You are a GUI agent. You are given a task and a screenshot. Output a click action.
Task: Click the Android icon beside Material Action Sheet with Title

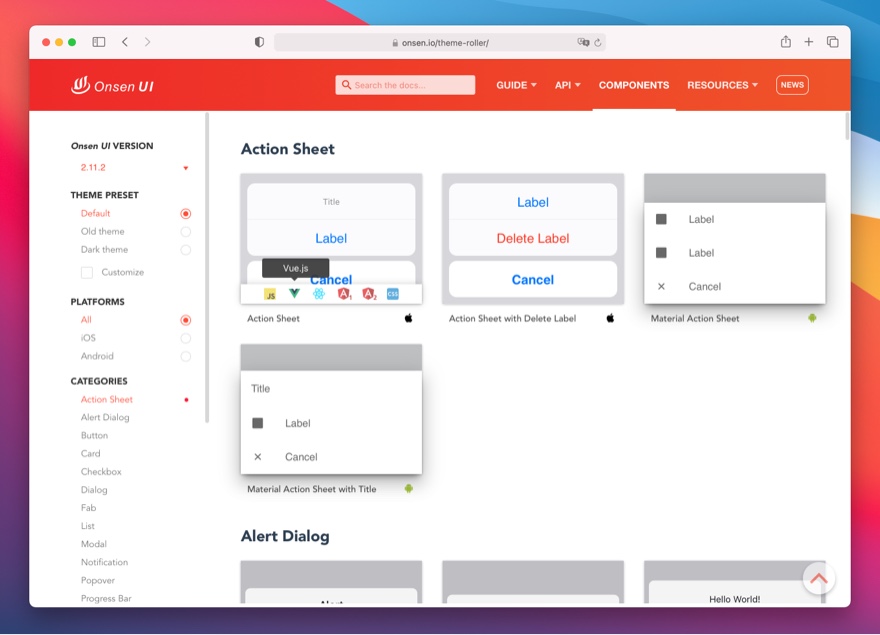click(x=409, y=489)
